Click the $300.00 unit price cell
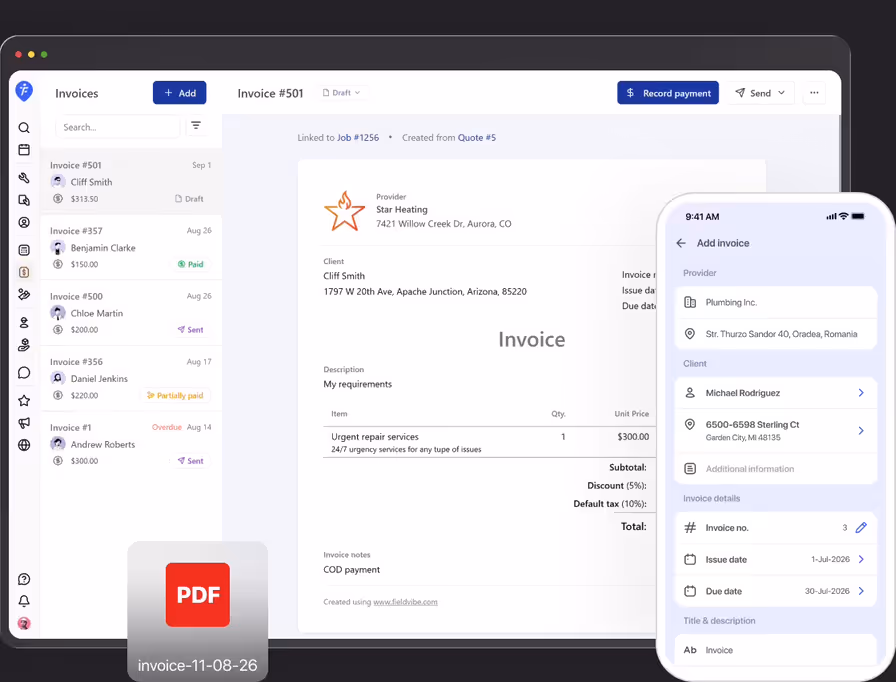This screenshot has height=682, width=896. 633,437
